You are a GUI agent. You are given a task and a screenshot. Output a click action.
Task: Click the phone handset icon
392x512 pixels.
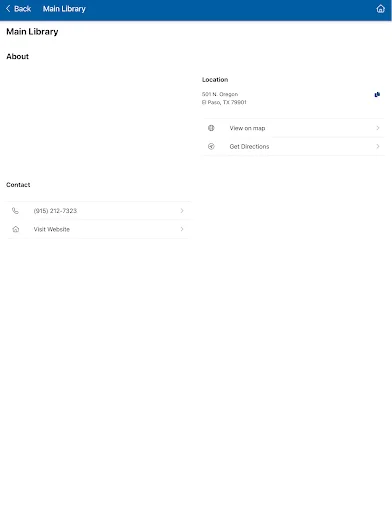pos(15,211)
